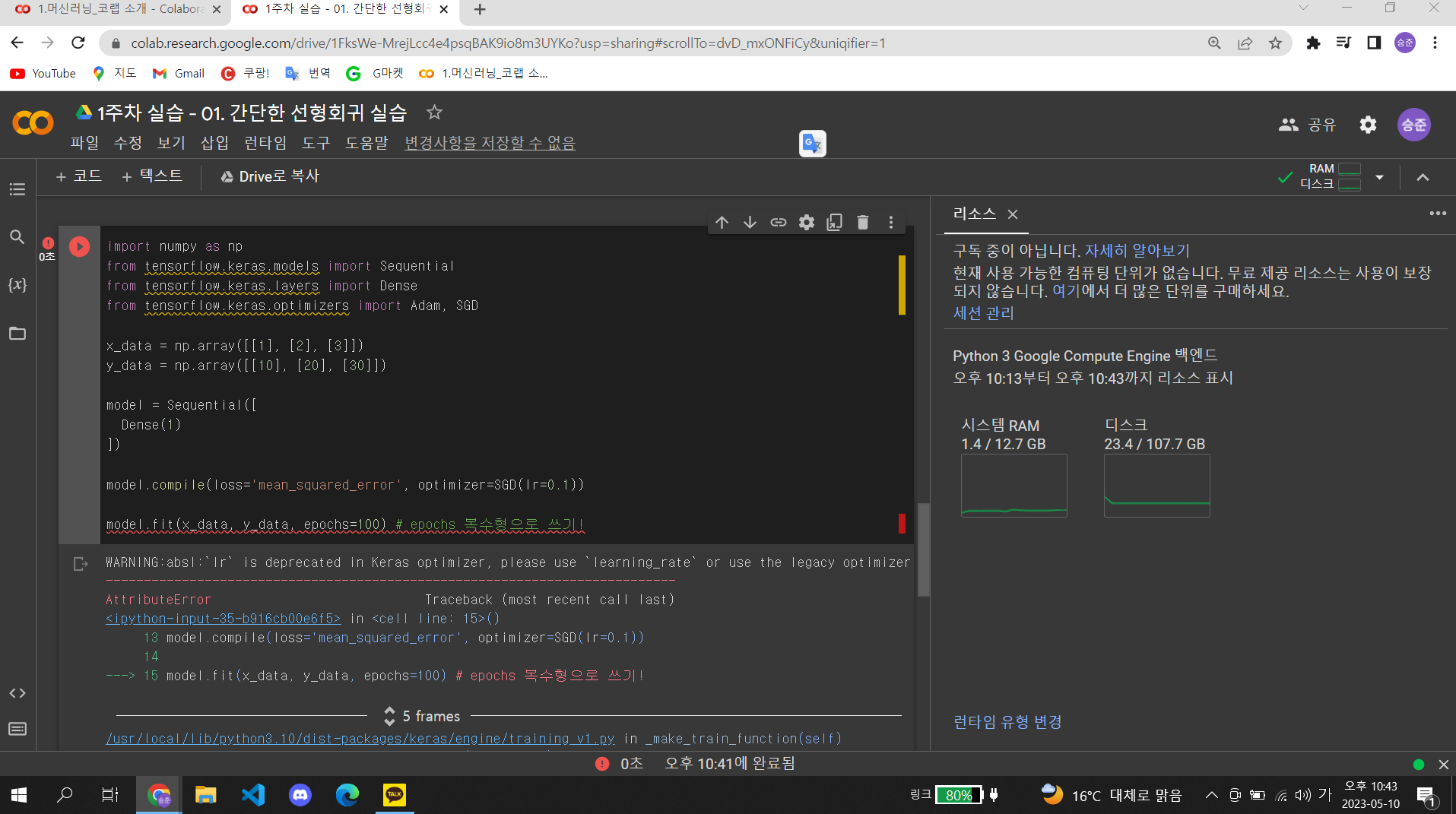
Task: Open 삽입 menu
Action: point(214,143)
